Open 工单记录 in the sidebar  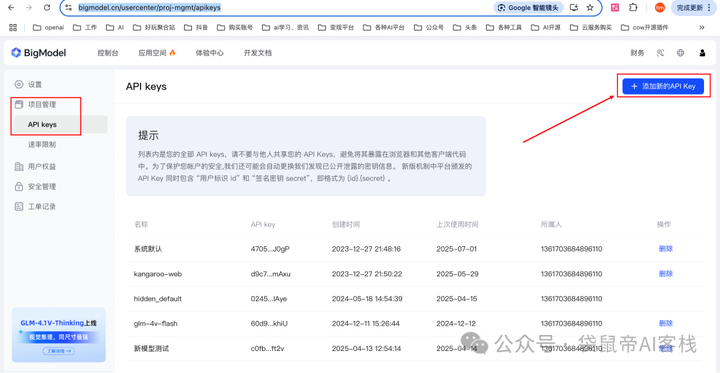(35, 207)
